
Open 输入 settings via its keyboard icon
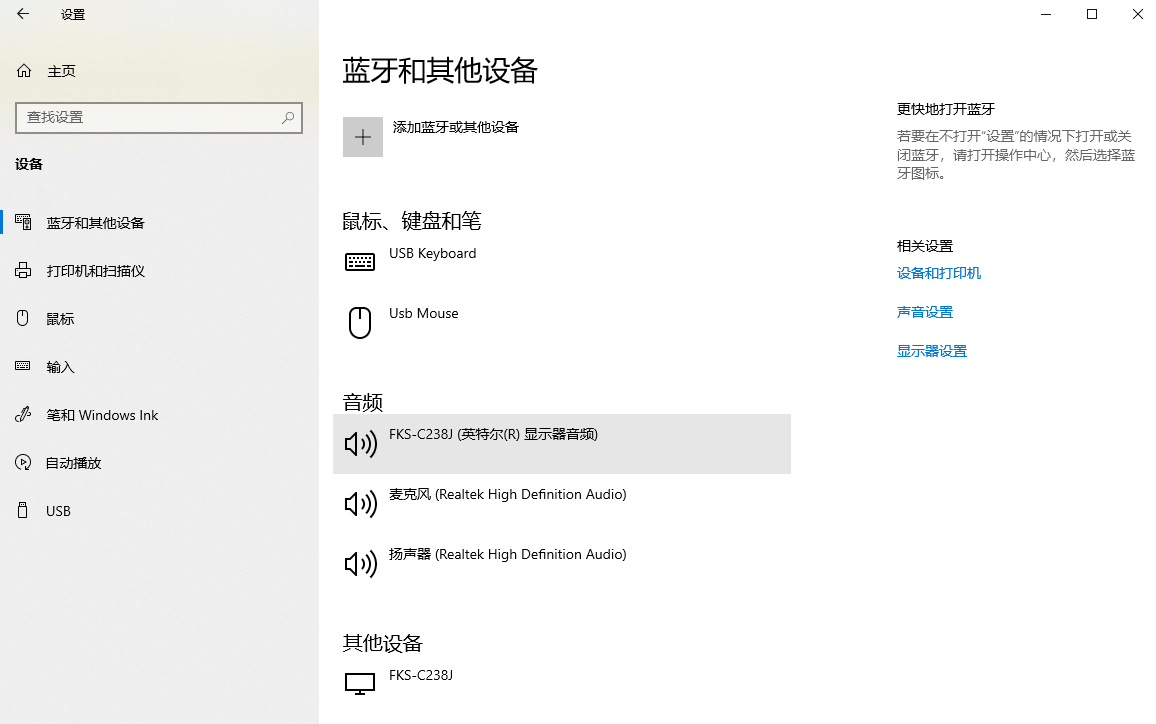pos(22,366)
